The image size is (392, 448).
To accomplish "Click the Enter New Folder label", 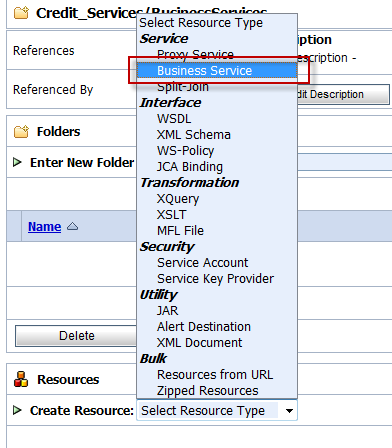I will click(x=82, y=162).
